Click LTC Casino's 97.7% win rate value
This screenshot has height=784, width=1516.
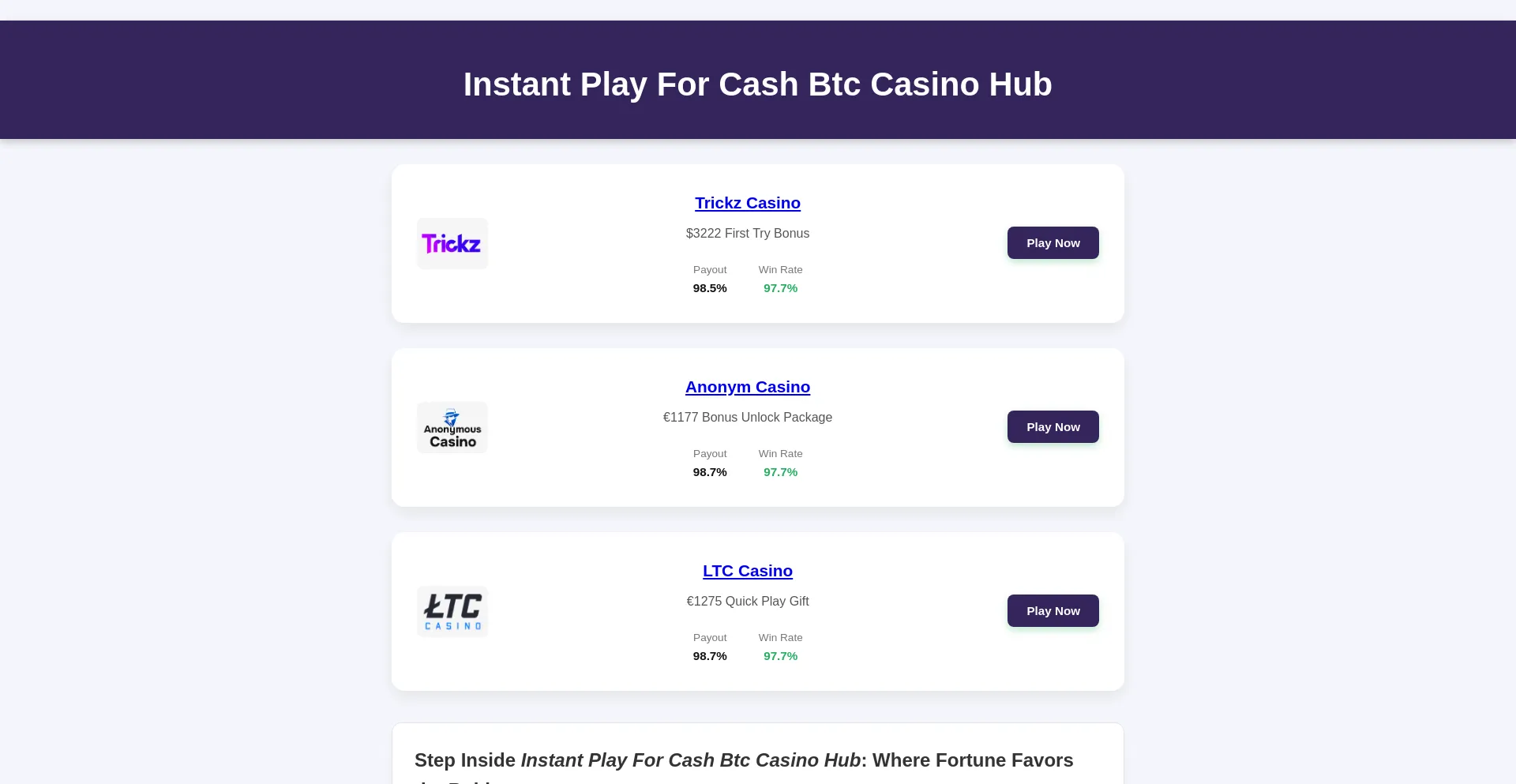(x=780, y=656)
